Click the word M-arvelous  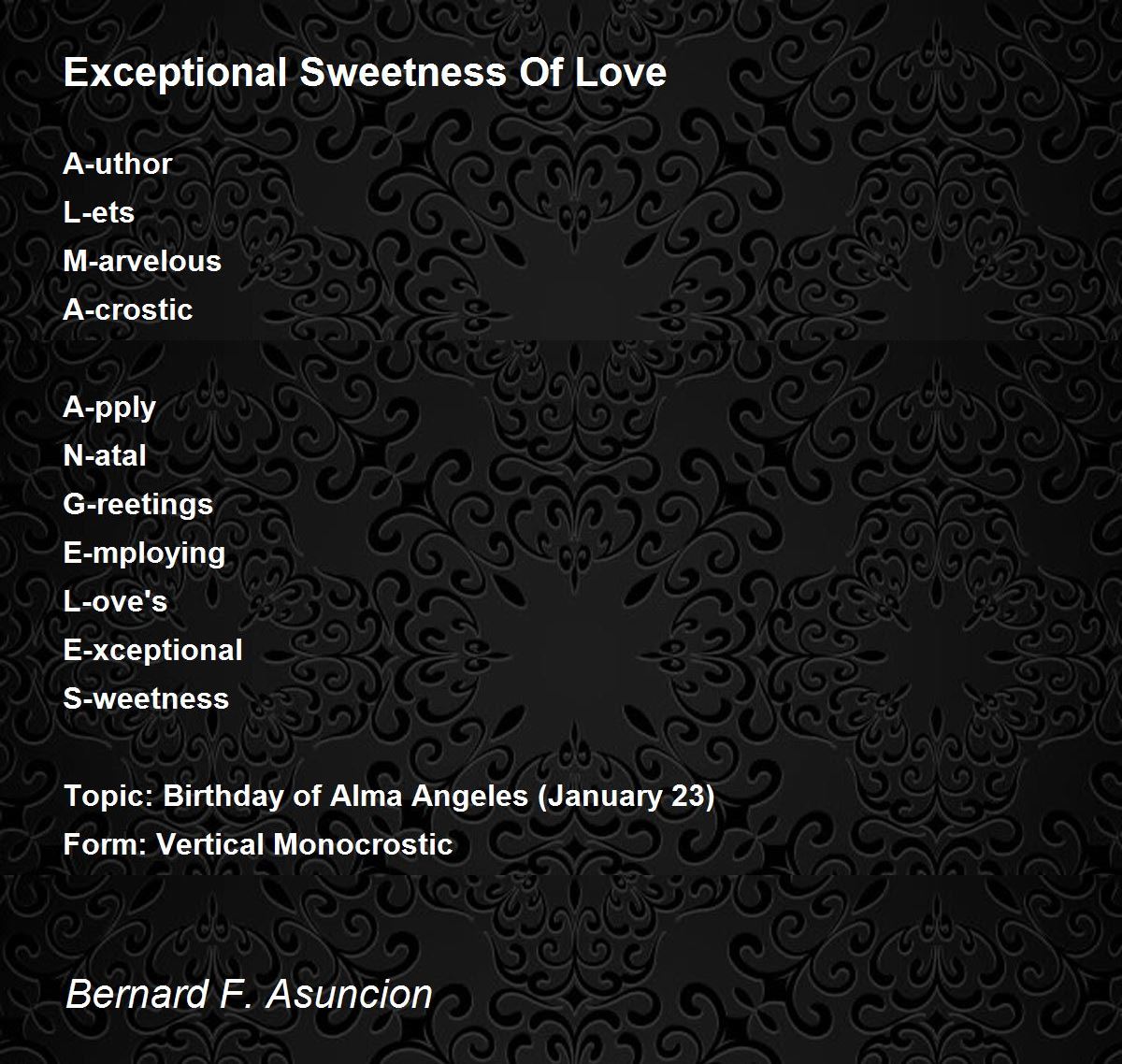click(142, 261)
